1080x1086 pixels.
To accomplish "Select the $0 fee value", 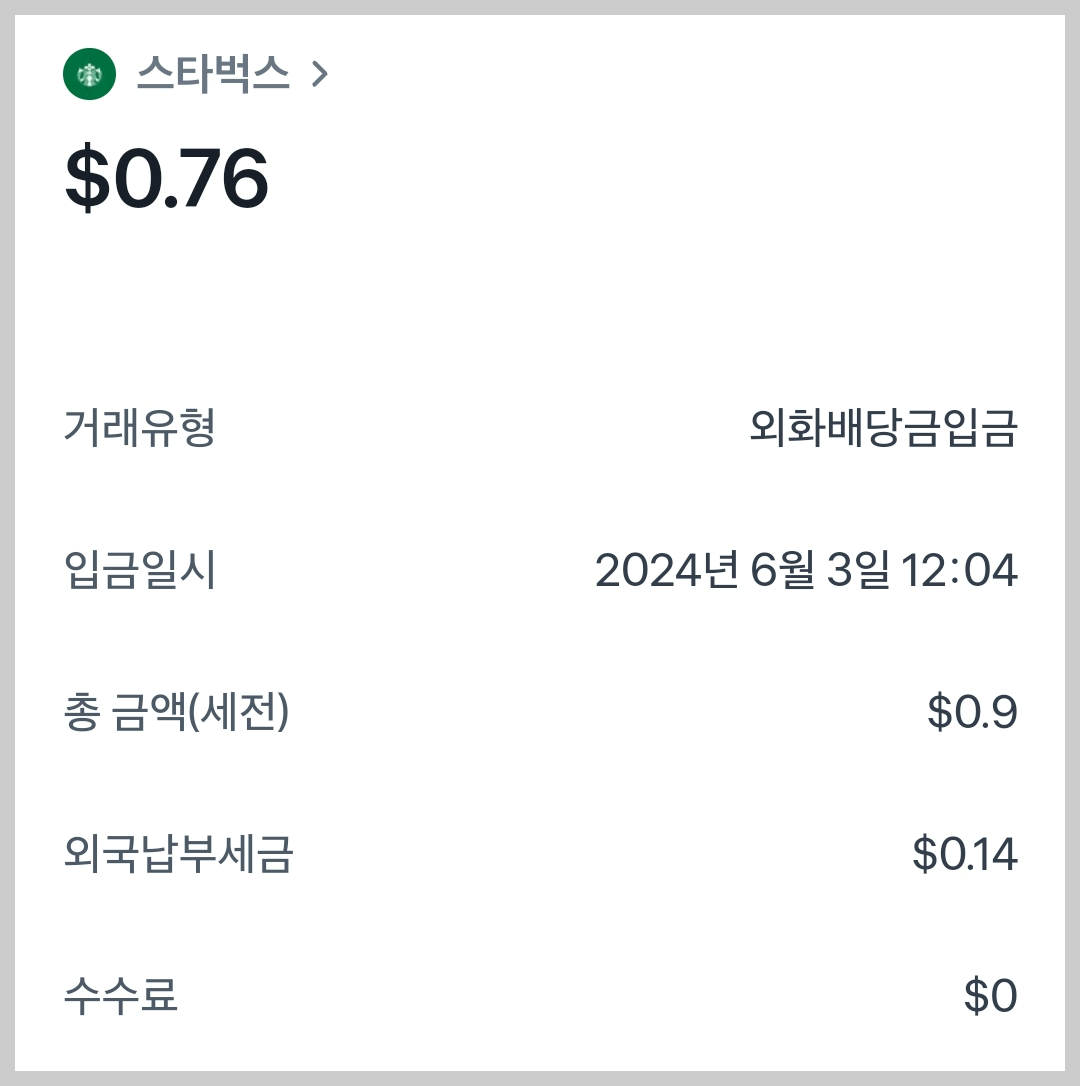I will [991, 996].
